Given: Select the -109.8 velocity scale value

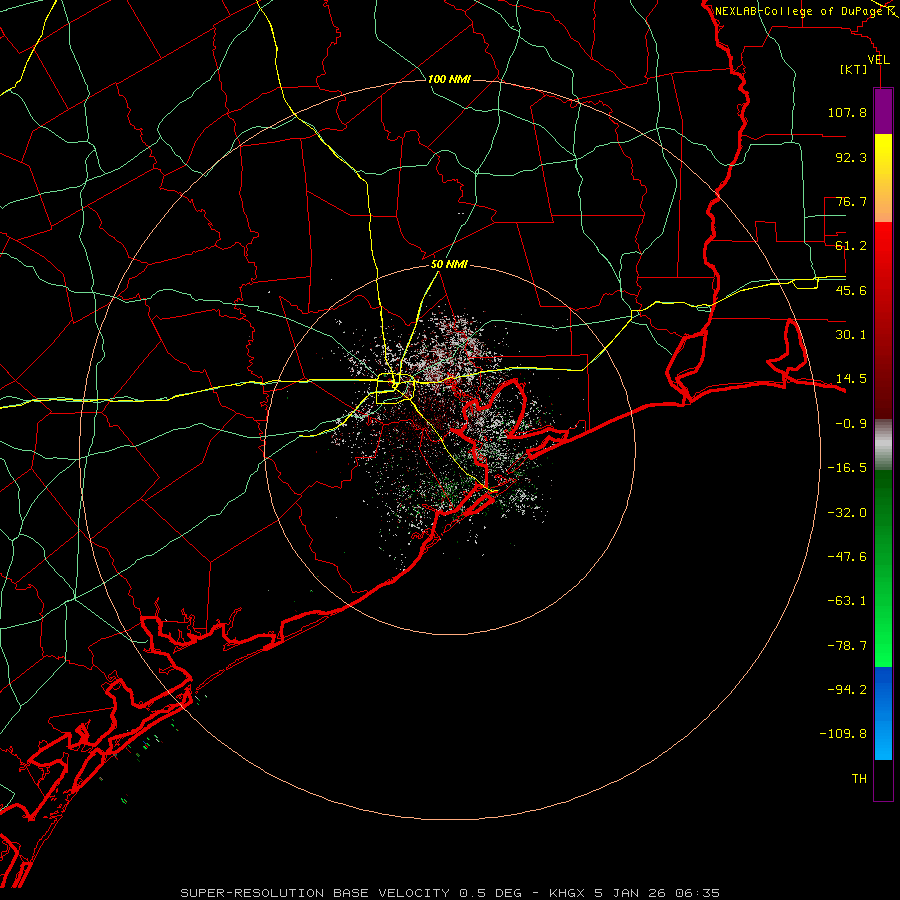Looking at the screenshot, I should click(843, 734).
